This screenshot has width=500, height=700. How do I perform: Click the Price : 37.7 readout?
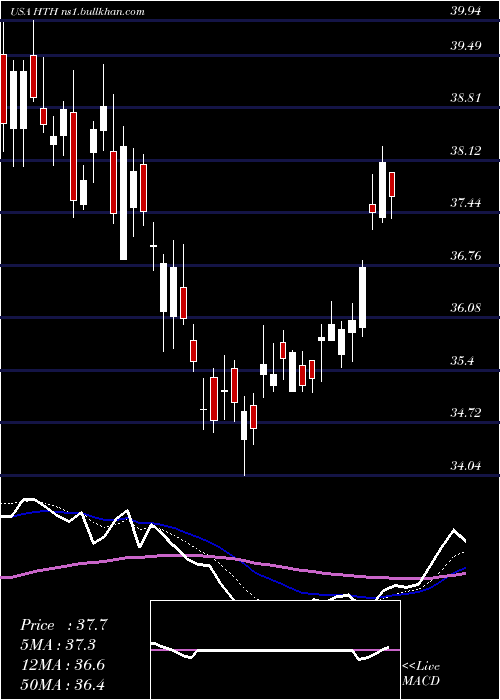[64, 625]
